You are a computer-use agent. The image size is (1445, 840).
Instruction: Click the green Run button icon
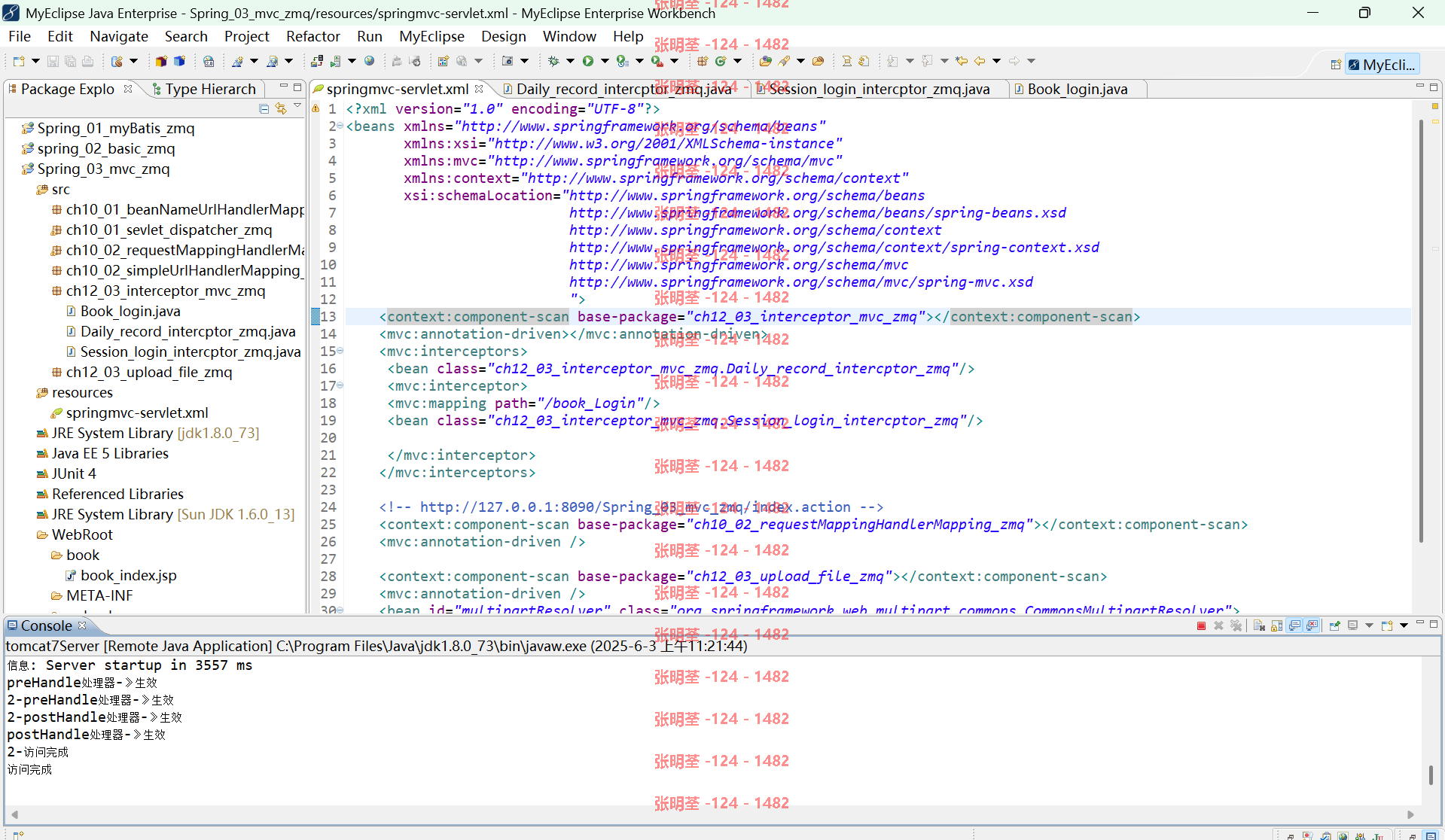[588, 61]
